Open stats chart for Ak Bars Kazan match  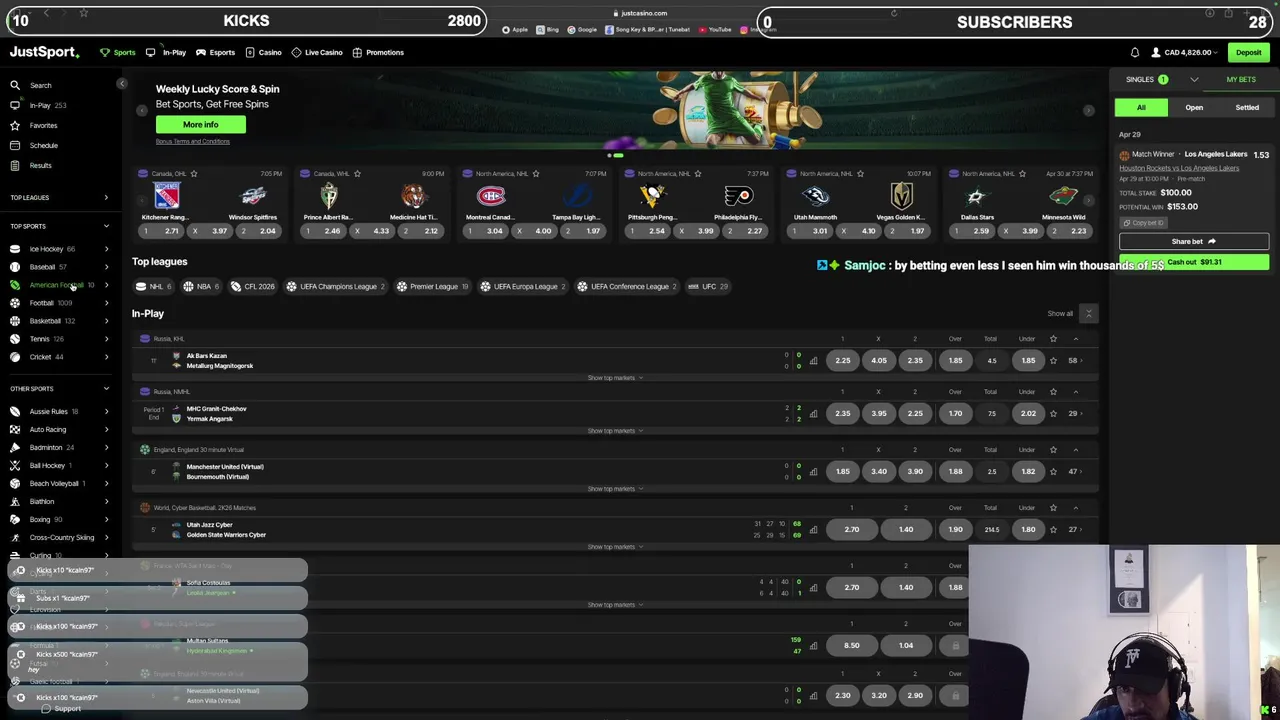[x=813, y=361]
